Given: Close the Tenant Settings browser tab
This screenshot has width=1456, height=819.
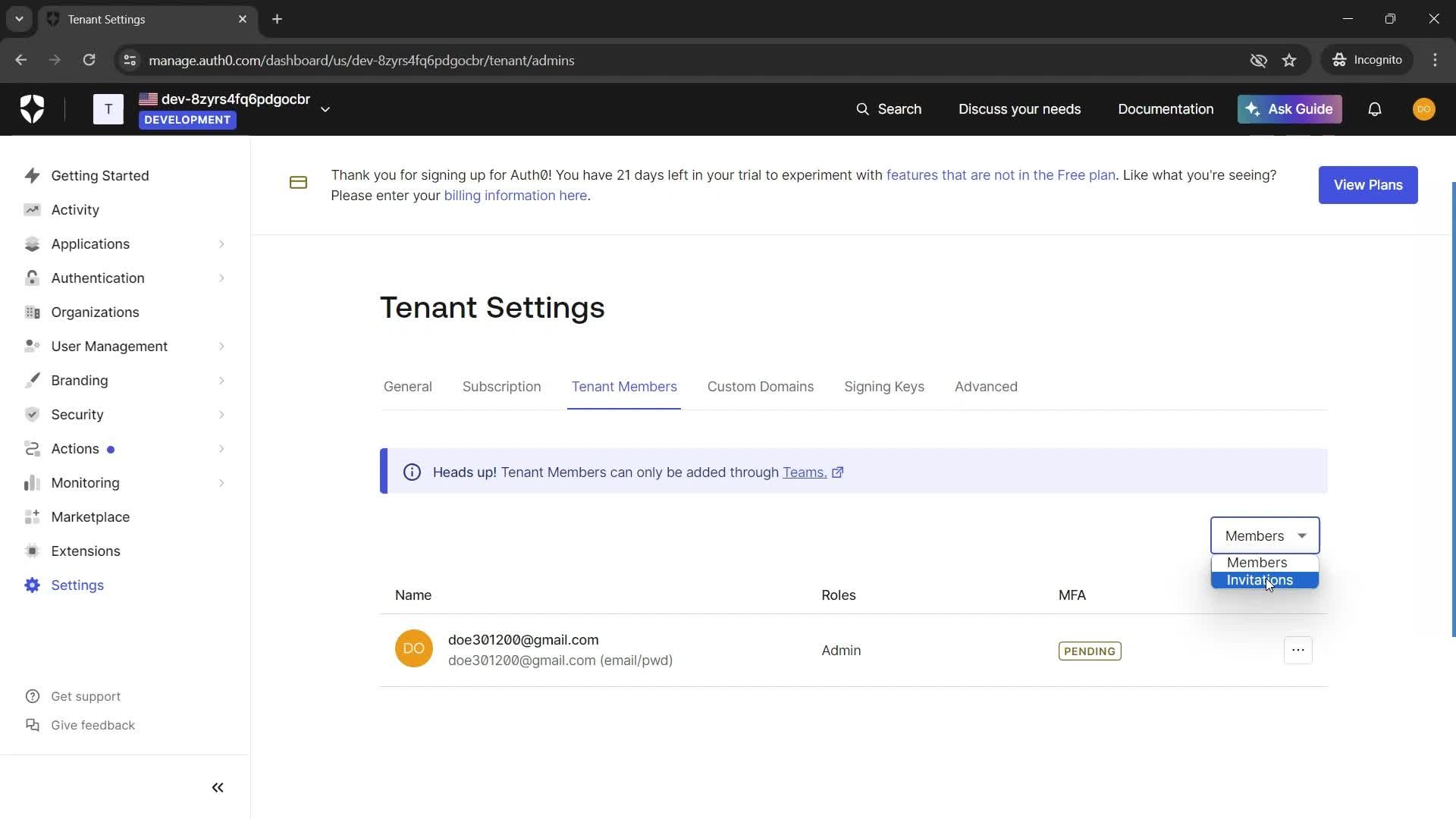Looking at the screenshot, I should [x=243, y=19].
